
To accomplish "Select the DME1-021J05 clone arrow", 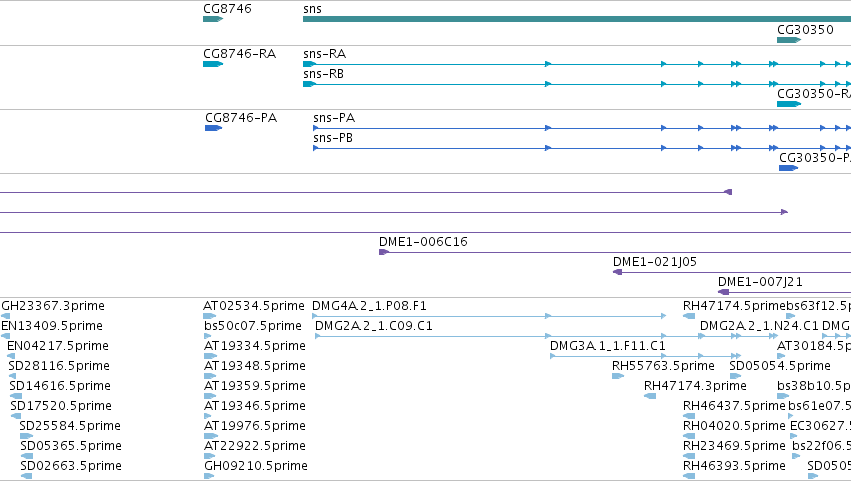I will point(732,272).
